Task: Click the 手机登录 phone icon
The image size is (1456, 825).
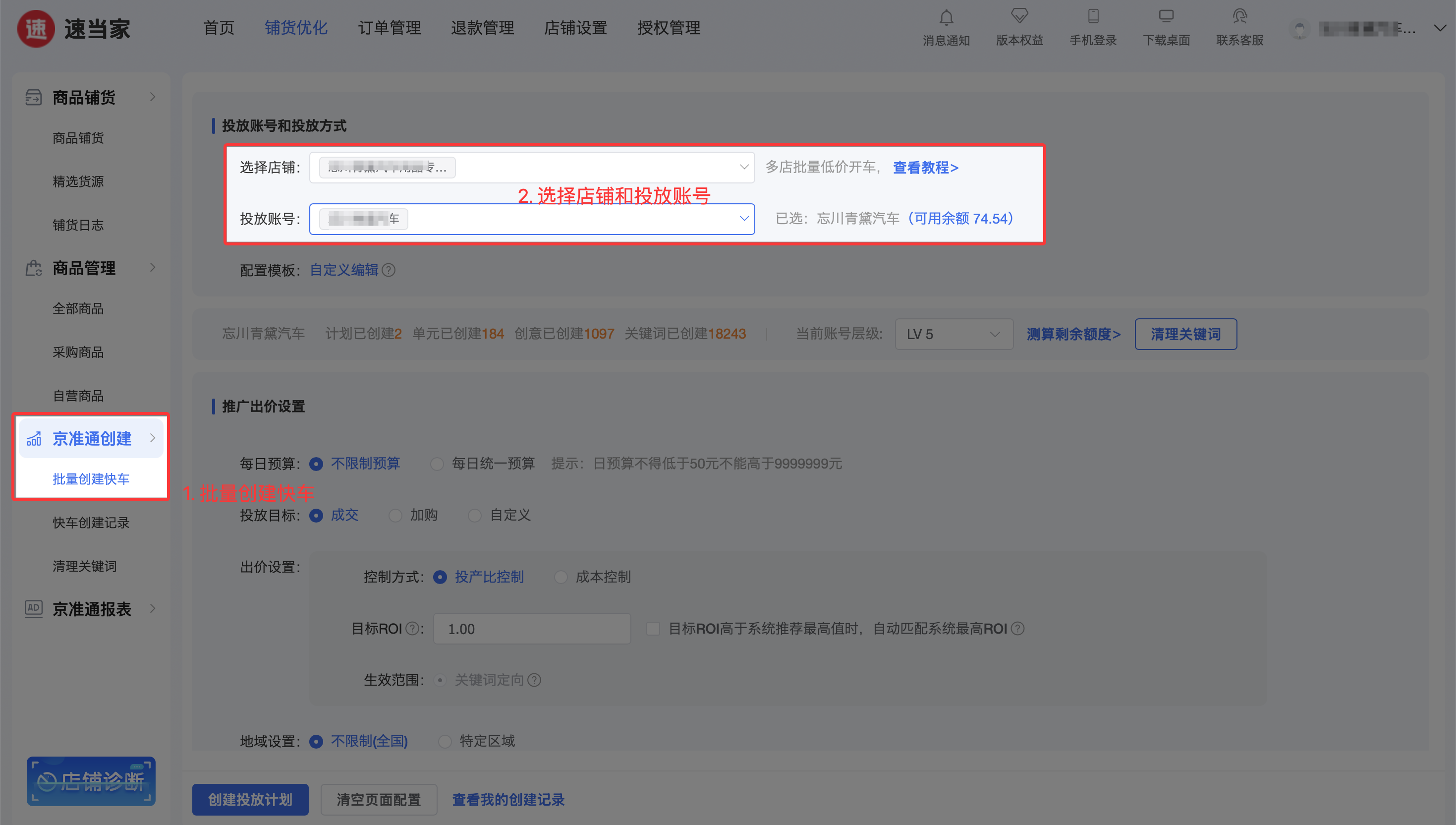Action: [1093, 16]
